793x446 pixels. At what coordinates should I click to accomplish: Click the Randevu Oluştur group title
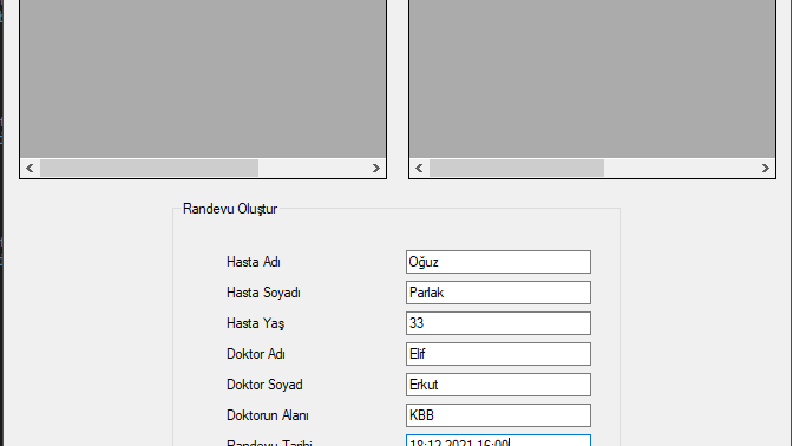(x=230, y=209)
